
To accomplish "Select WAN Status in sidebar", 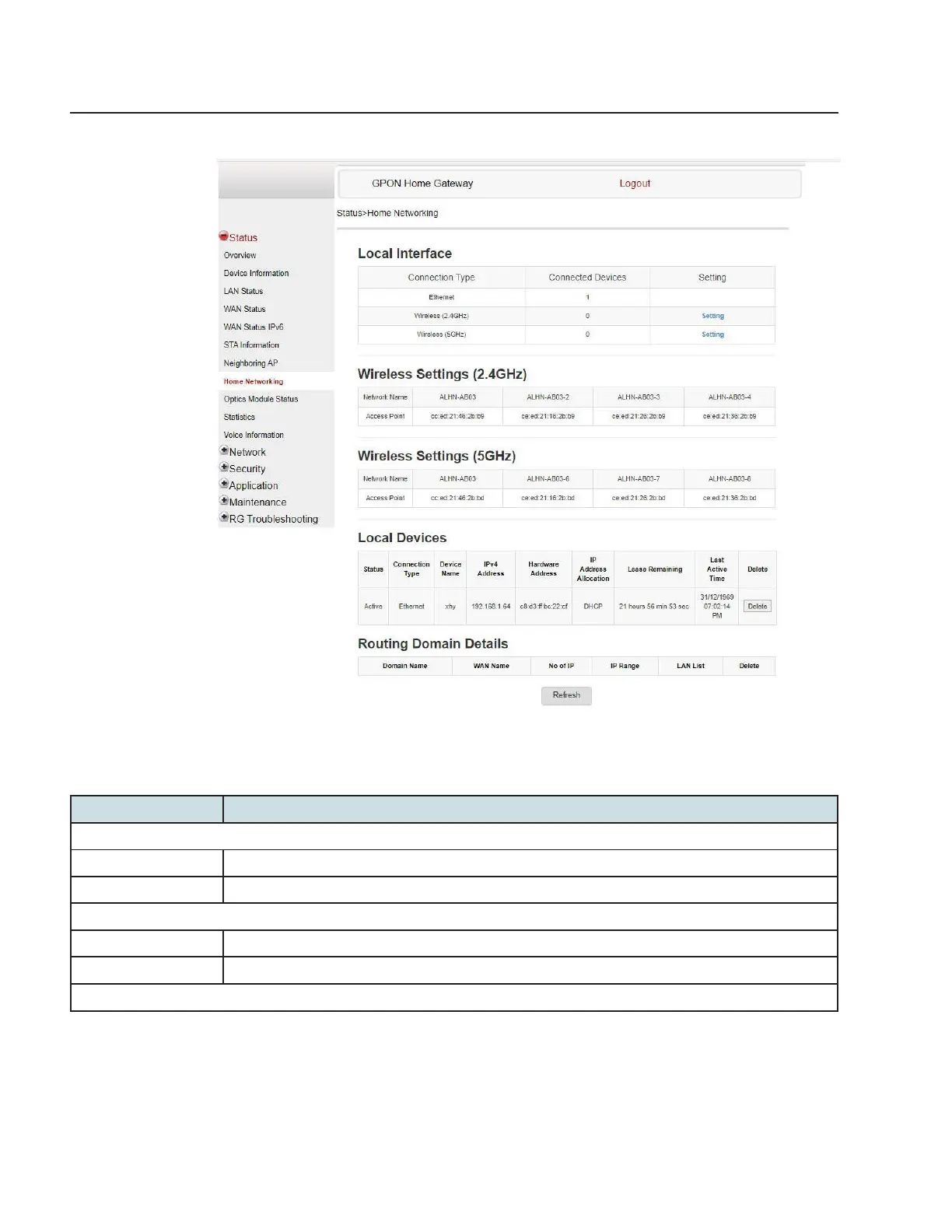I will (x=244, y=309).
